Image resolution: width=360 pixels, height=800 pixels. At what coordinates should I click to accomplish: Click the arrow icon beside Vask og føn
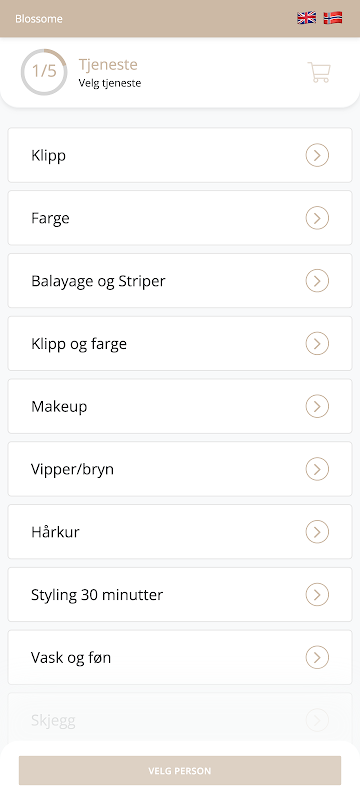point(317,657)
